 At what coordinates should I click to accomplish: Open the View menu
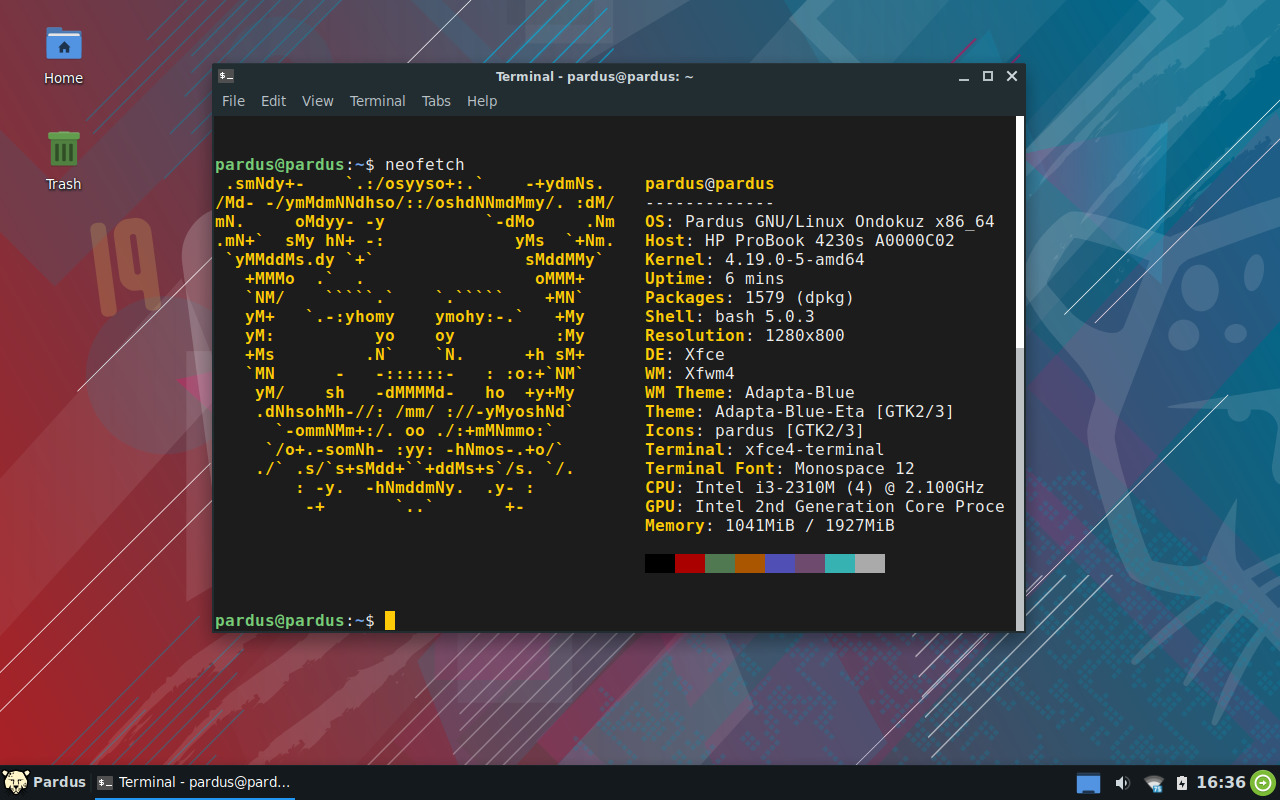317,101
